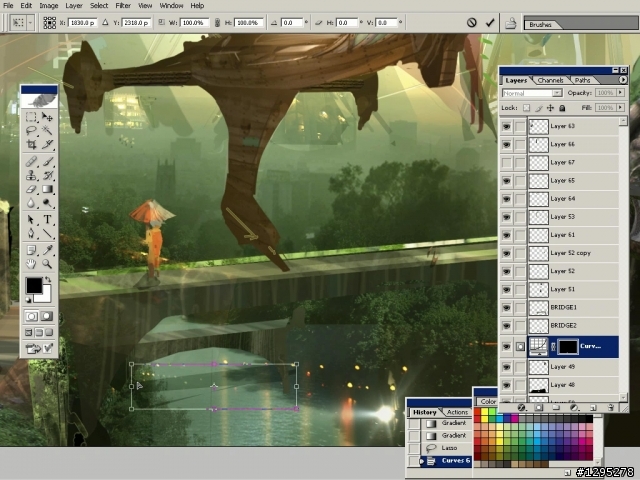This screenshot has width=640, height=480.
Task: Select the Pen tool
Action: coord(31,233)
